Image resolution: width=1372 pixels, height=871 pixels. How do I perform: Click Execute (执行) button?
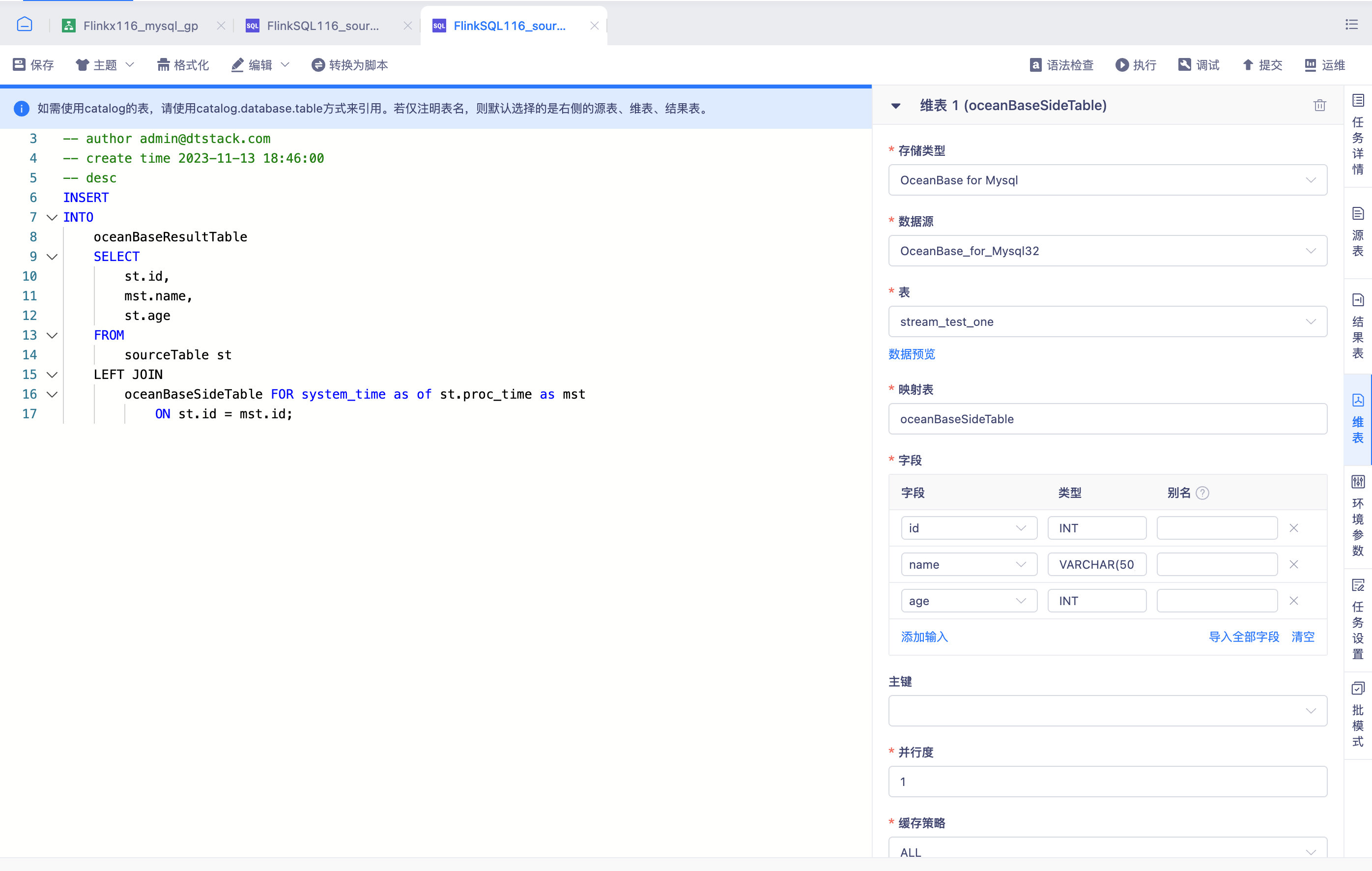pyautogui.click(x=1136, y=65)
